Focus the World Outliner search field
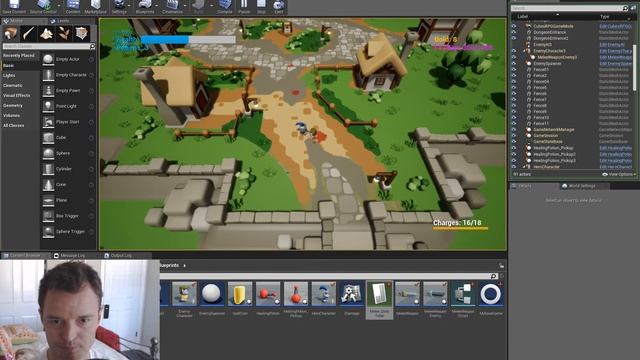The width and height of the screenshot is (640, 360). pyautogui.click(x=570, y=8)
